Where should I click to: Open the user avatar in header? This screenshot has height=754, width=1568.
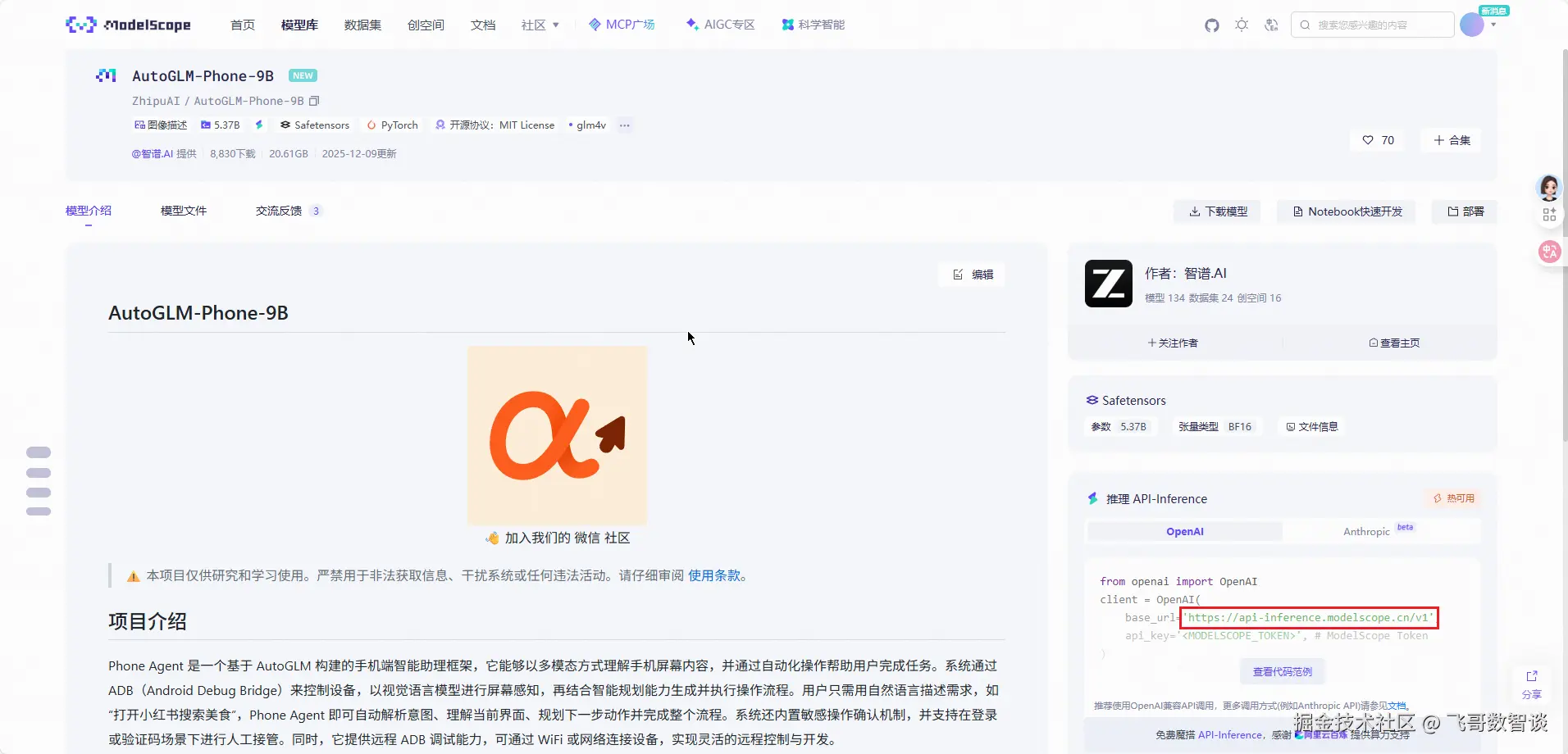[1472, 25]
